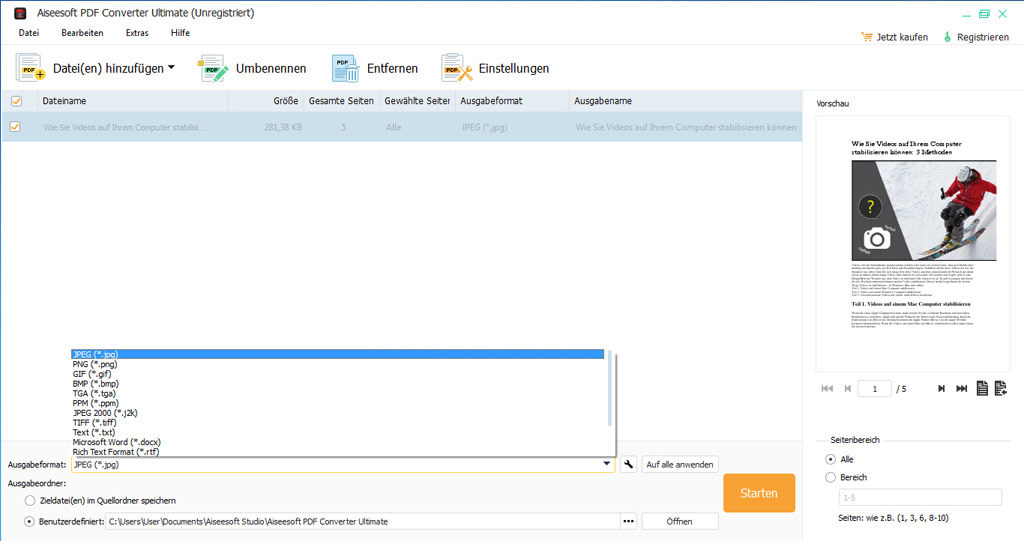
Task: Open the Hilfe menu
Action: (x=180, y=33)
